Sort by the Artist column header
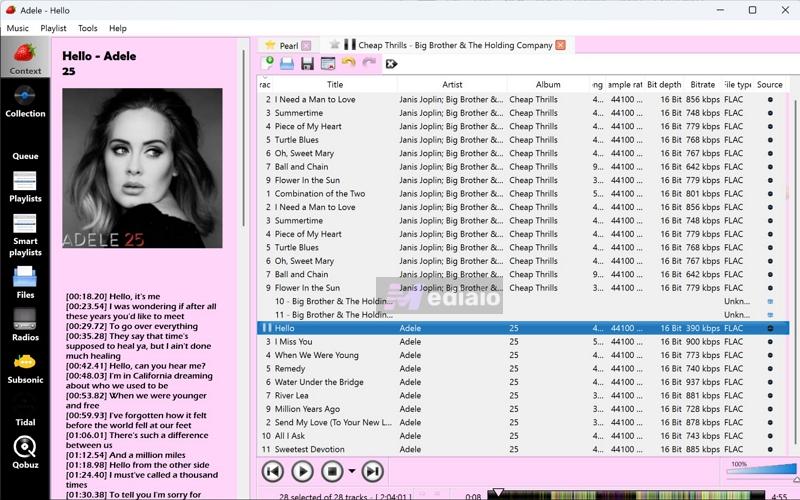The height and width of the screenshot is (500, 800). pyautogui.click(x=452, y=85)
